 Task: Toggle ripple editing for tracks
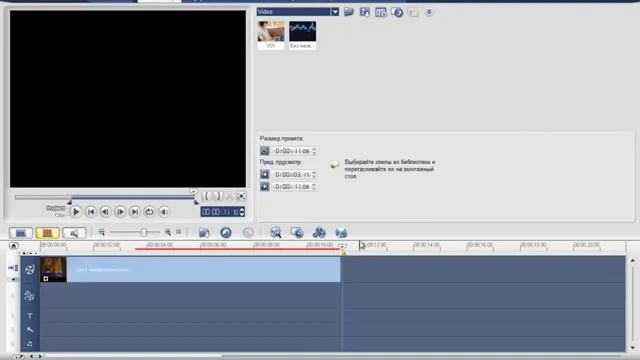tap(13, 268)
